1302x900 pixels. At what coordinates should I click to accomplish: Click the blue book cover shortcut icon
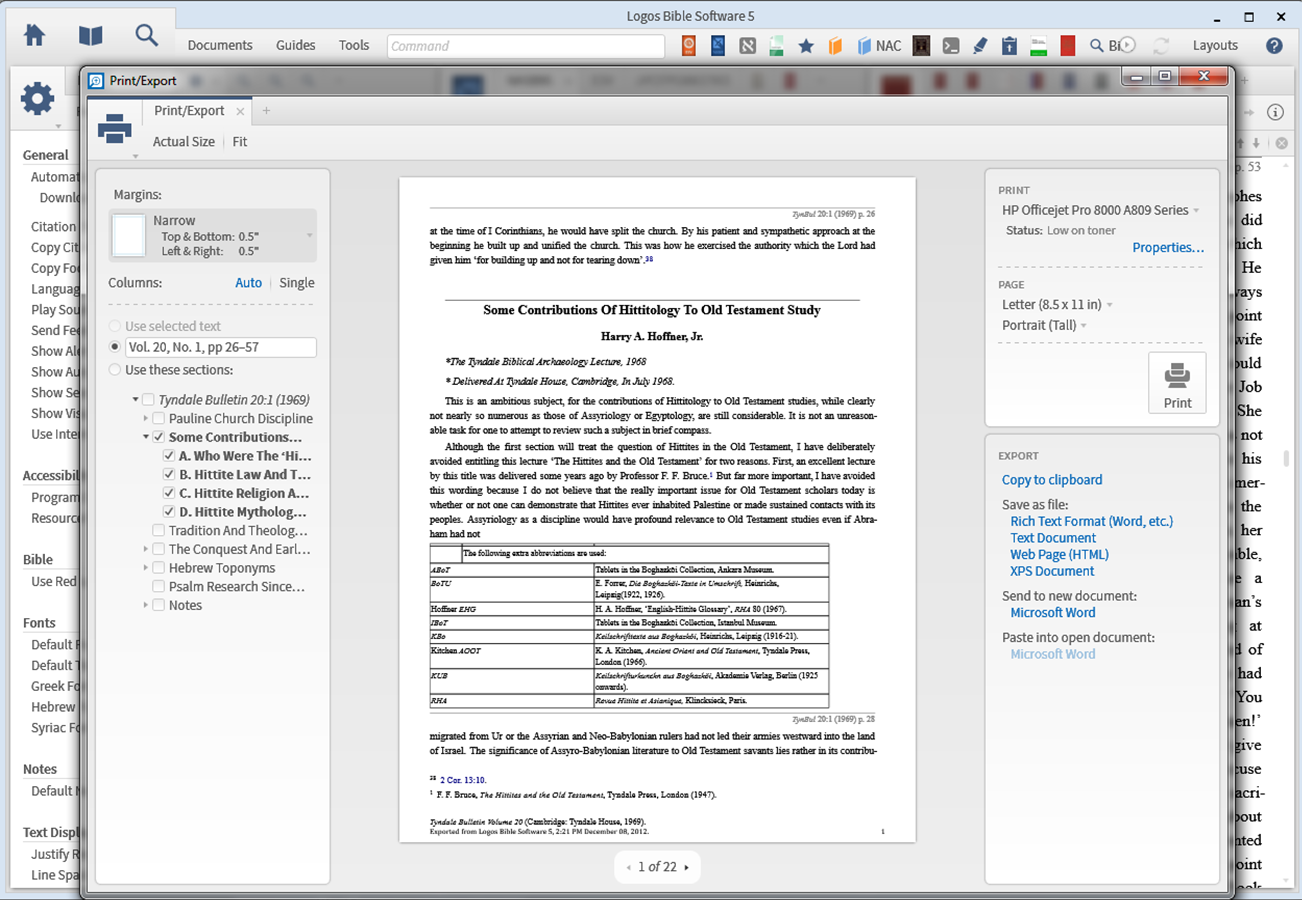(x=718, y=45)
